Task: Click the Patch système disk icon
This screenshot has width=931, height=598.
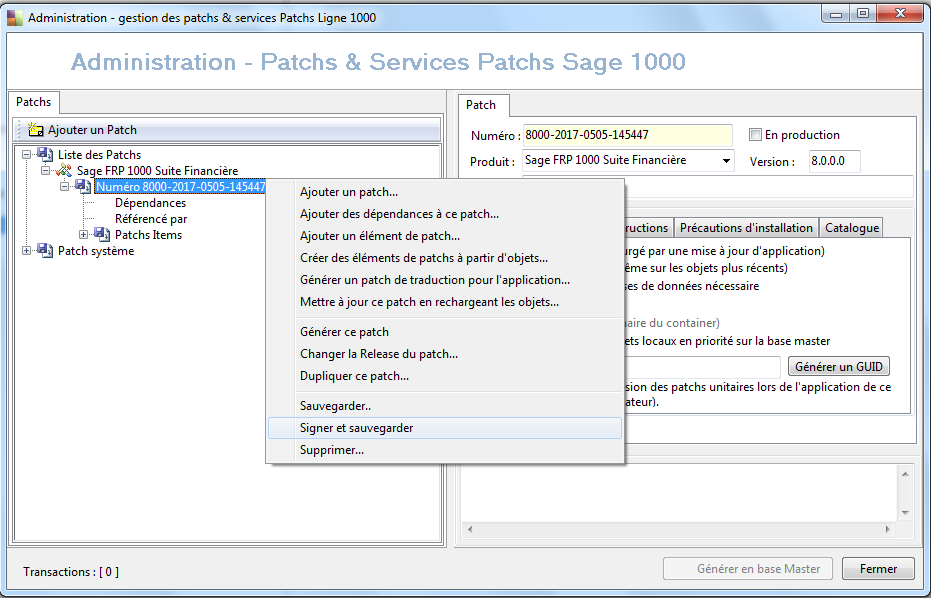Action: tap(45, 251)
